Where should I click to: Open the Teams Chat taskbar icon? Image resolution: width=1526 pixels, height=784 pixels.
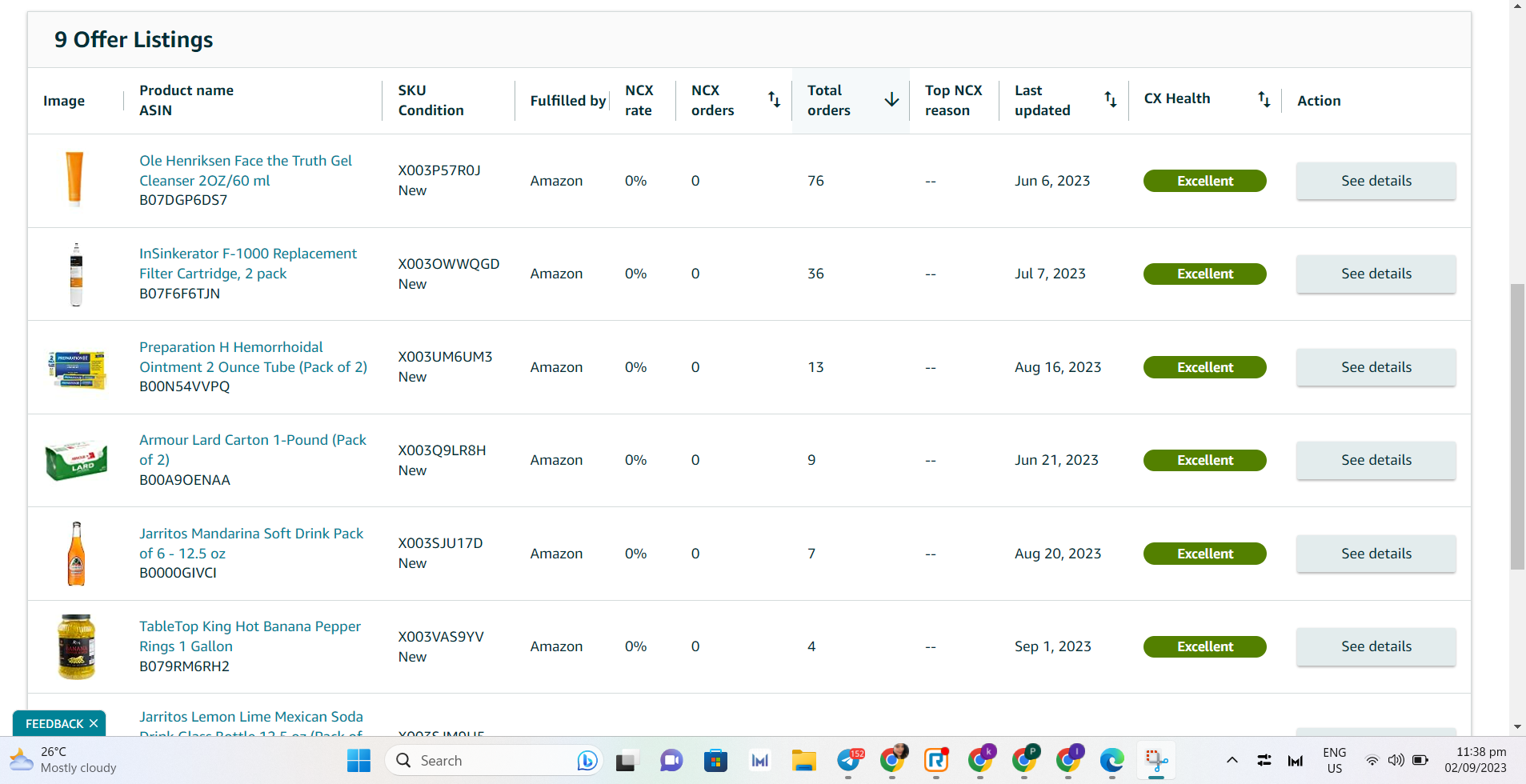pyautogui.click(x=671, y=760)
